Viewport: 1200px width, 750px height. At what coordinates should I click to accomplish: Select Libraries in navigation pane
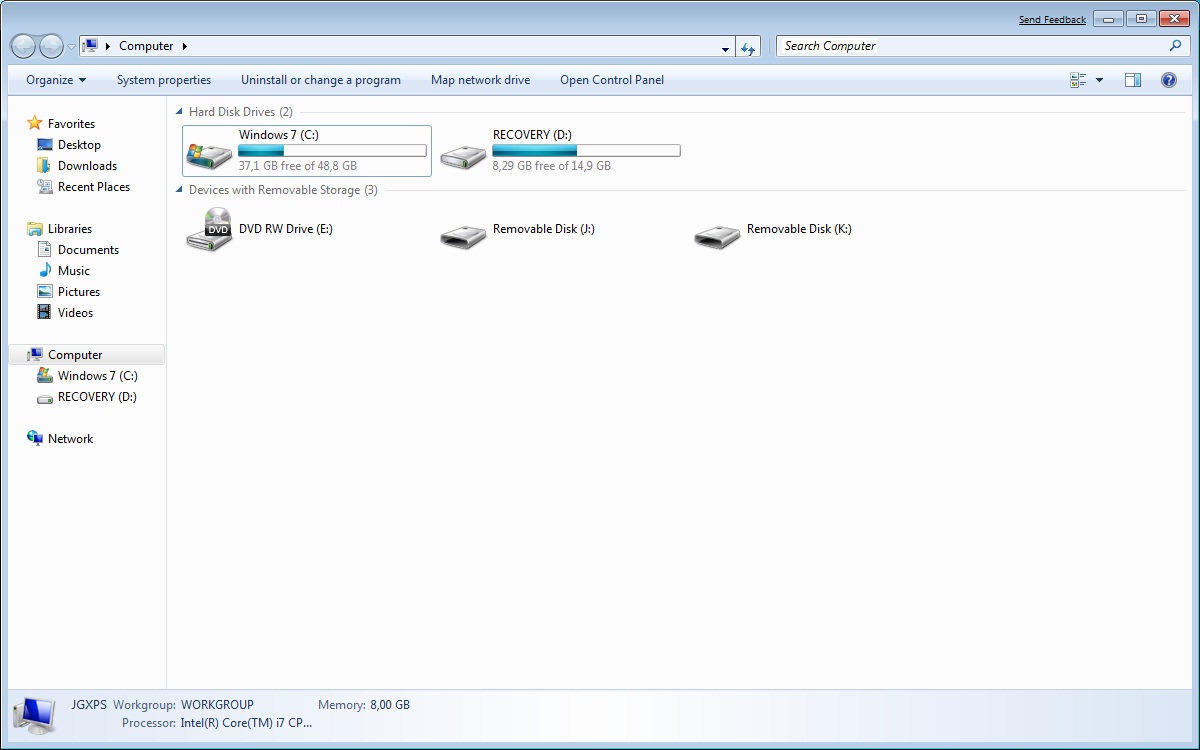[70, 229]
